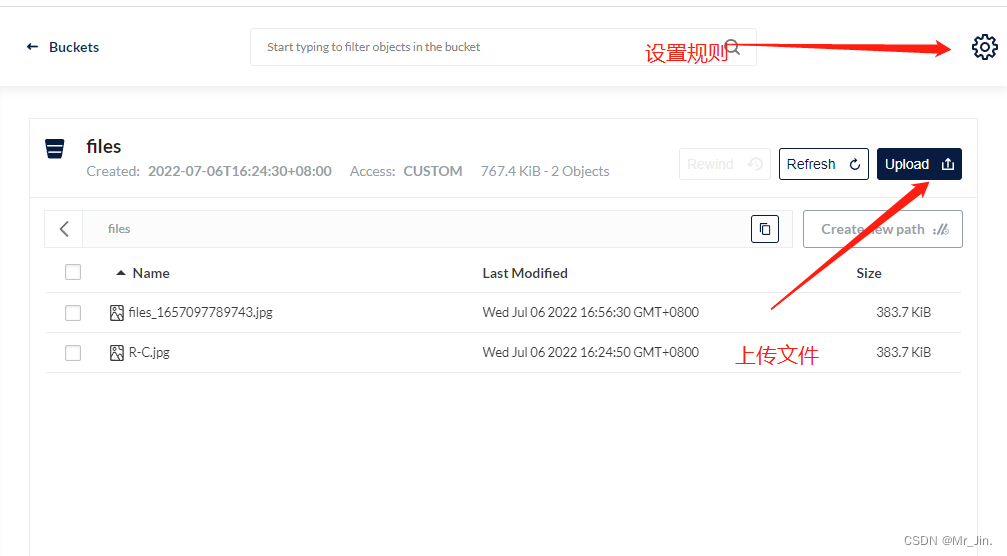Sort by Last Modified column
This screenshot has height=556, width=1007.
[x=525, y=273]
